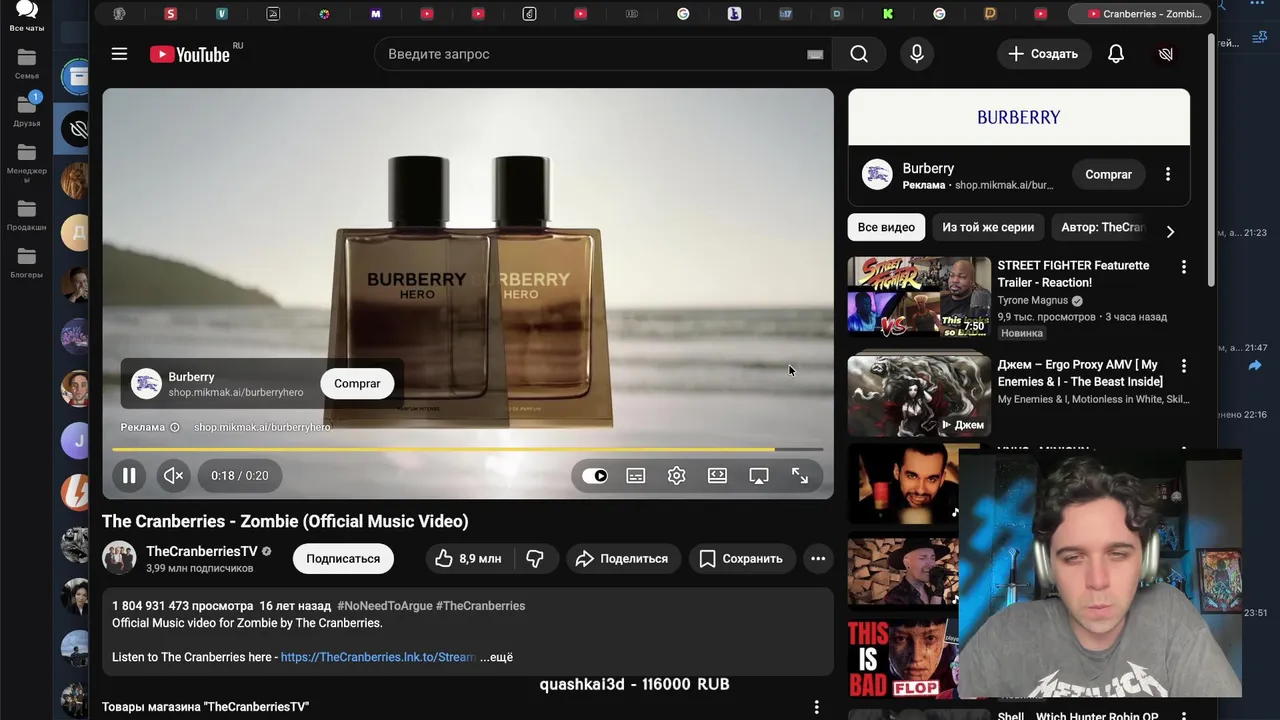
Task: Toggle the autoplay switch in the player
Action: pos(595,476)
